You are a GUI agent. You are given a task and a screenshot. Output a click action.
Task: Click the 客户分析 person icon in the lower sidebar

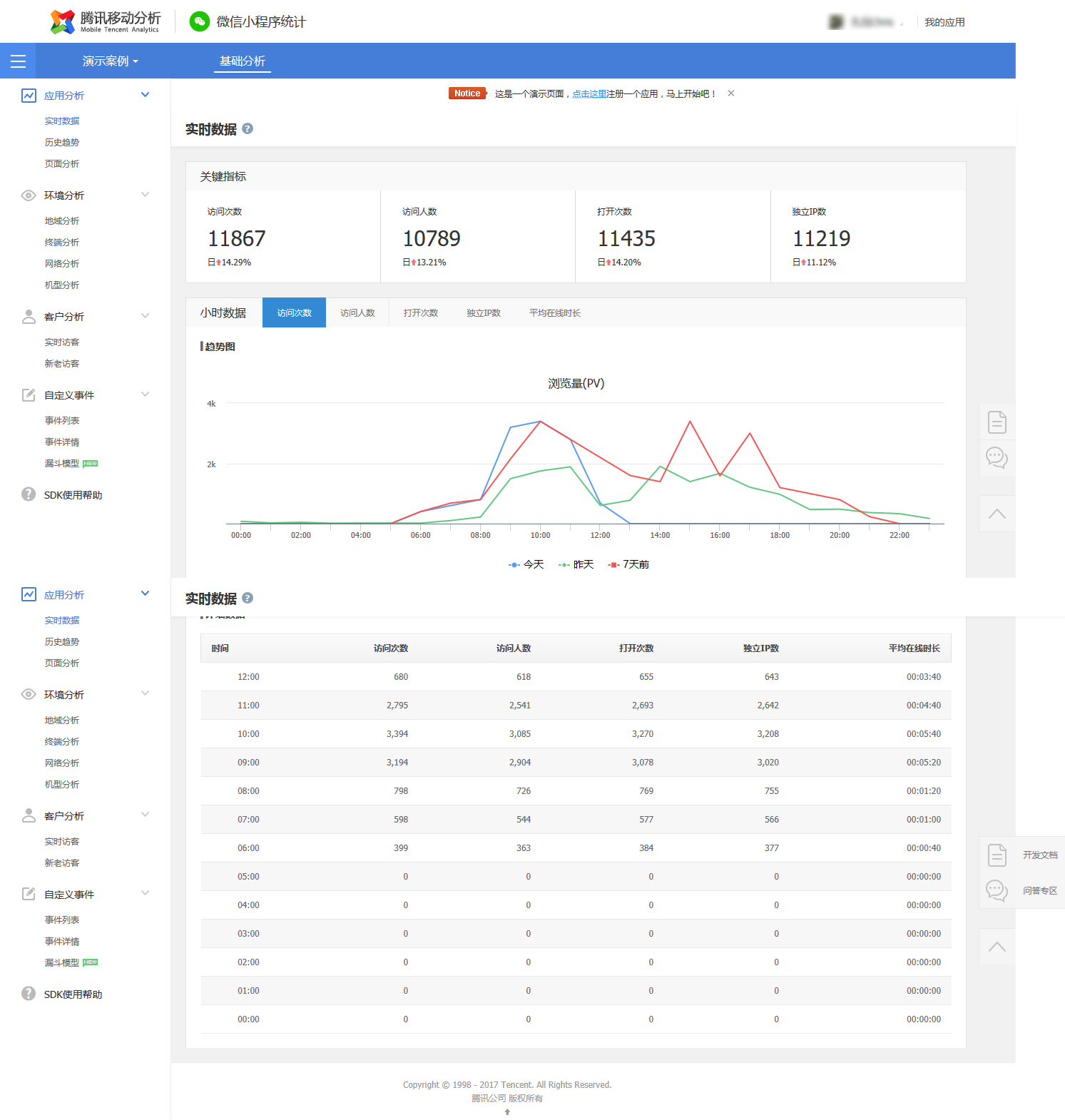tap(29, 815)
